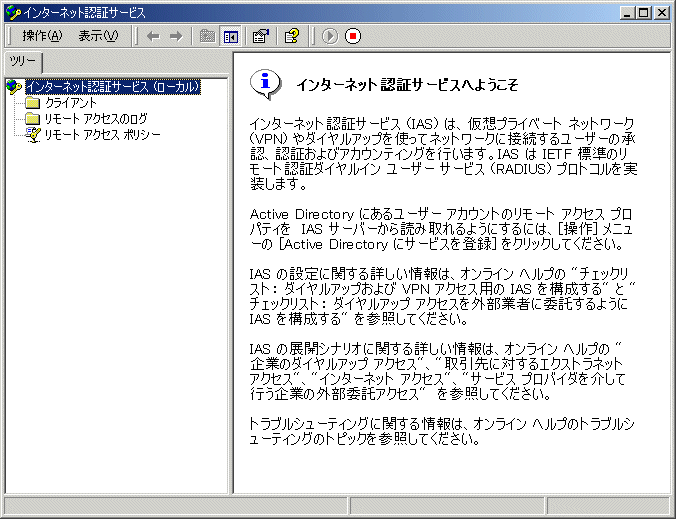Click the Back arrow toolbar icon
676x519 pixels.
pyautogui.click(x=153, y=36)
